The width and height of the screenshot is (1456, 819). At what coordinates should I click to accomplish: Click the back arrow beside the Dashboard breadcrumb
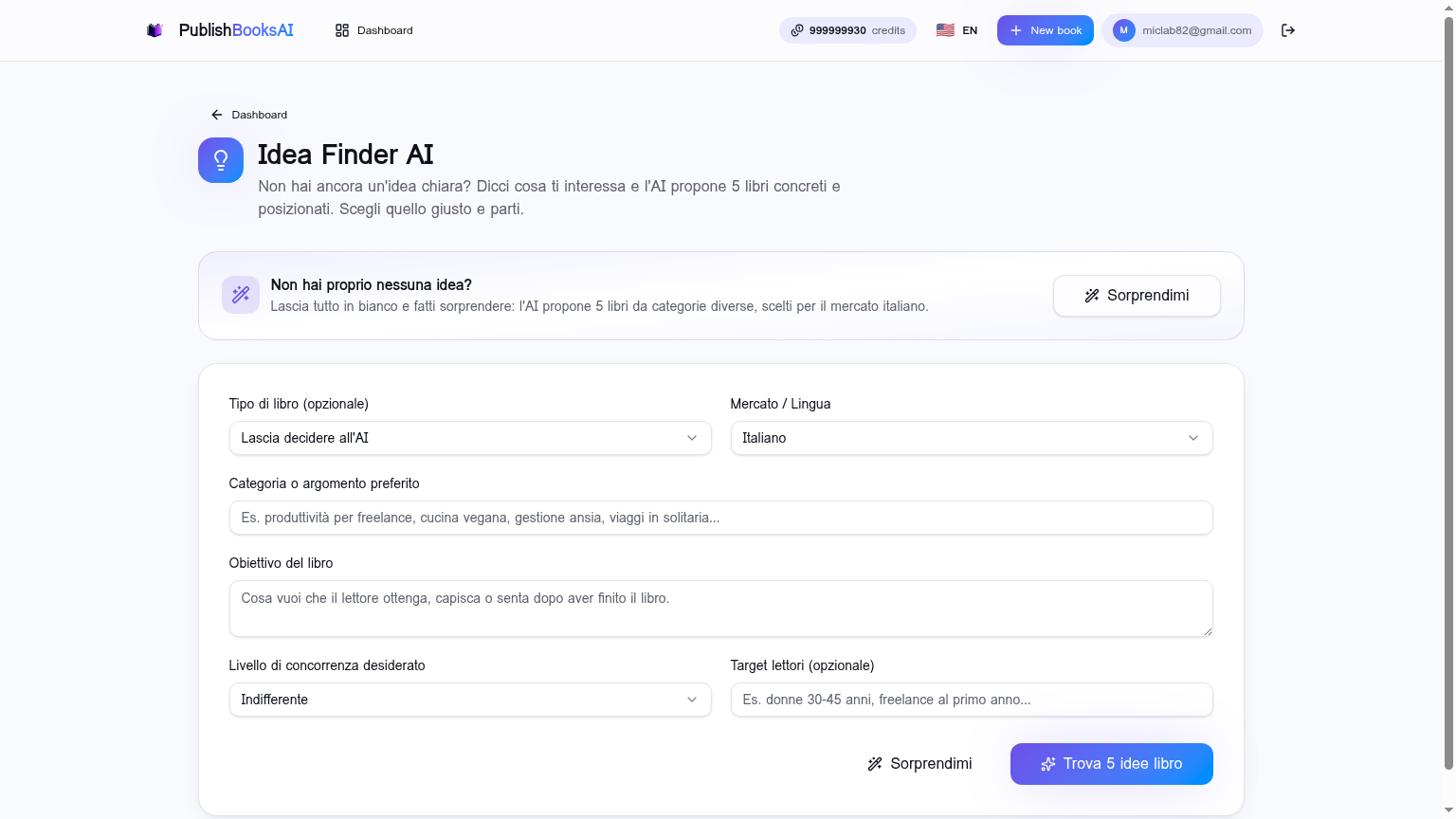pyautogui.click(x=217, y=115)
